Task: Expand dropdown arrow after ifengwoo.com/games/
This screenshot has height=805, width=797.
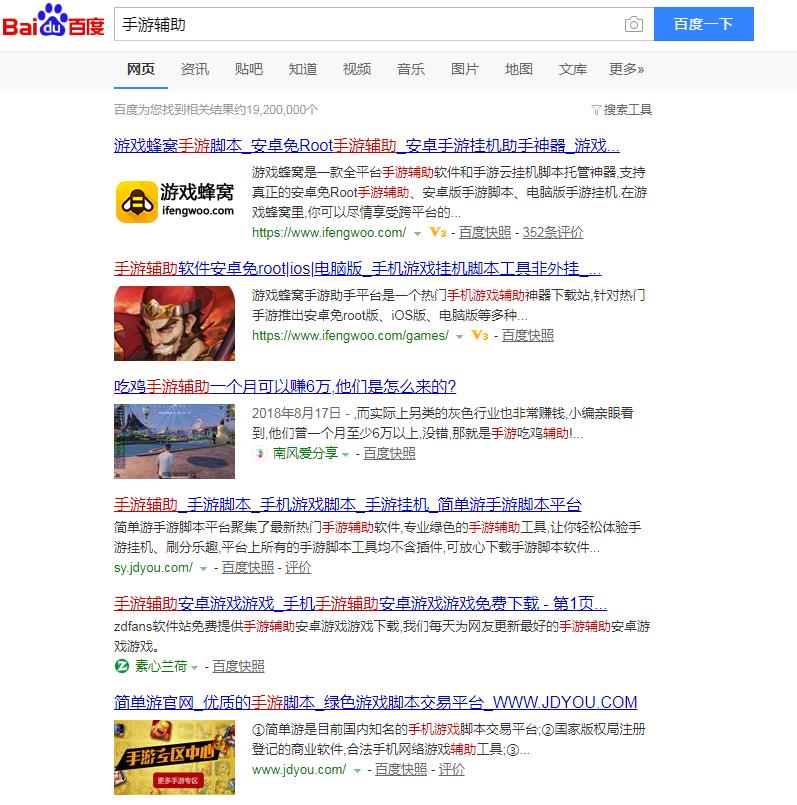Action: (460, 337)
